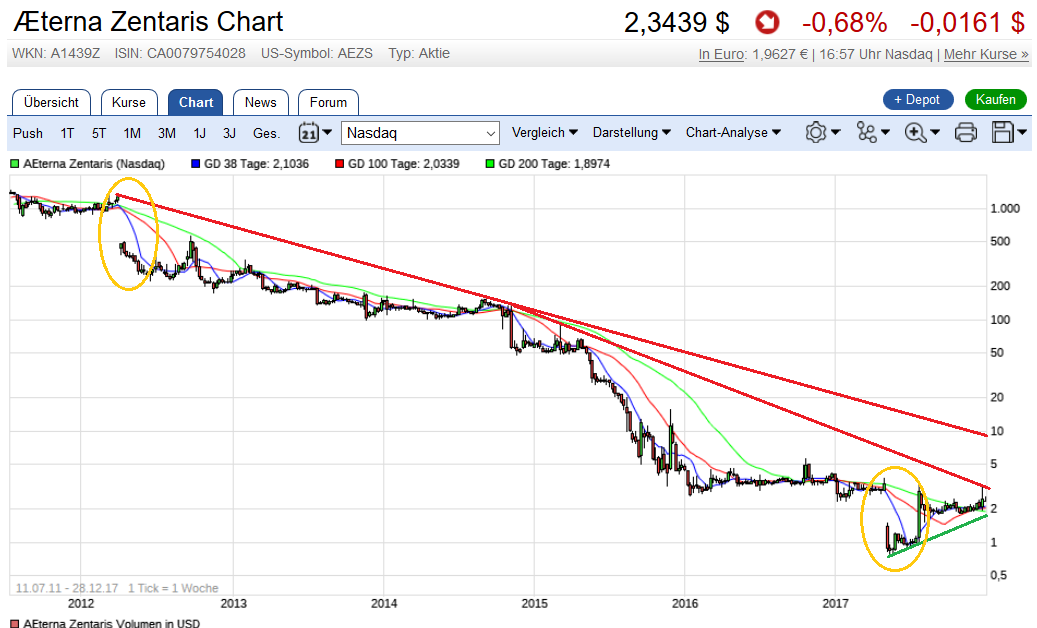Open the Nasdaq exchange dropdown
This screenshot has height=628, width=1037.
420,133
